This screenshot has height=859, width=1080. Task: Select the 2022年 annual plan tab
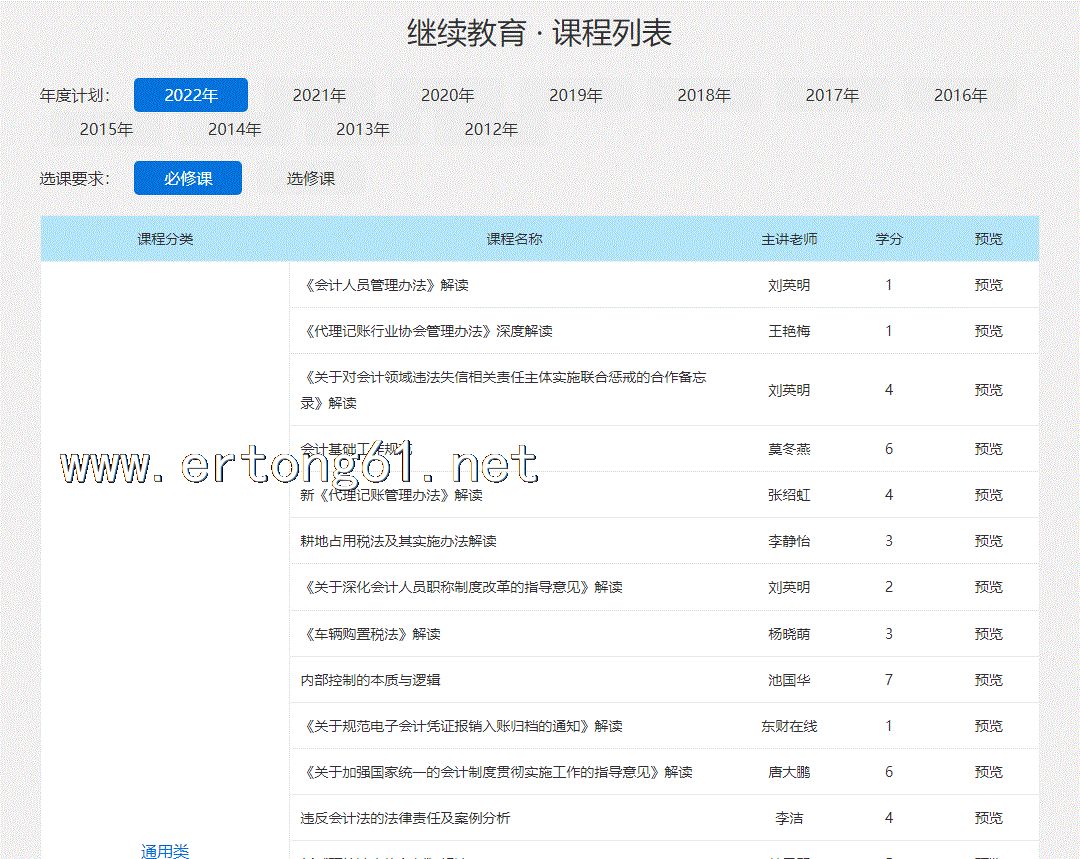point(191,95)
